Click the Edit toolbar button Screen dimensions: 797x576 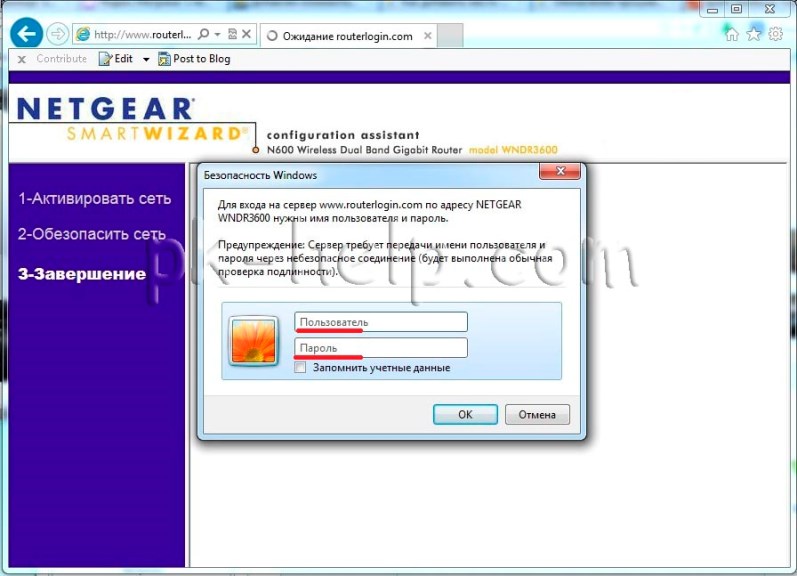[x=116, y=58]
